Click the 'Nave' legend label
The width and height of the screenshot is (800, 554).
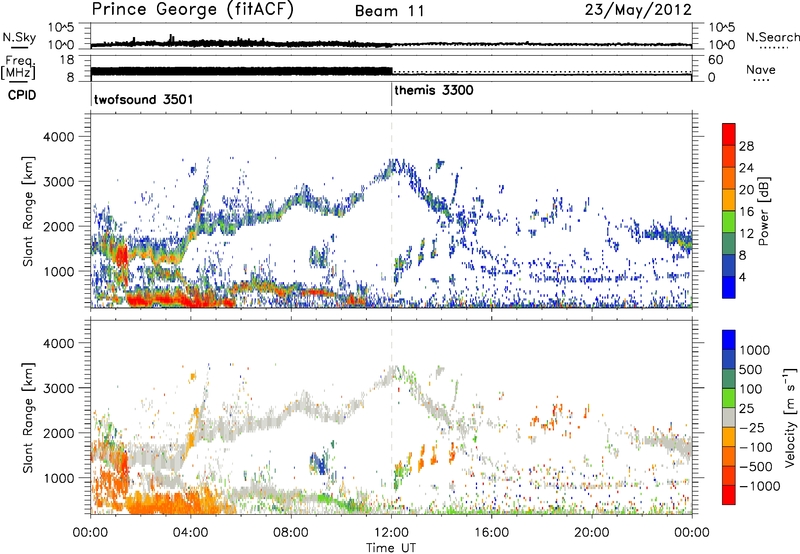pyautogui.click(x=761, y=70)
